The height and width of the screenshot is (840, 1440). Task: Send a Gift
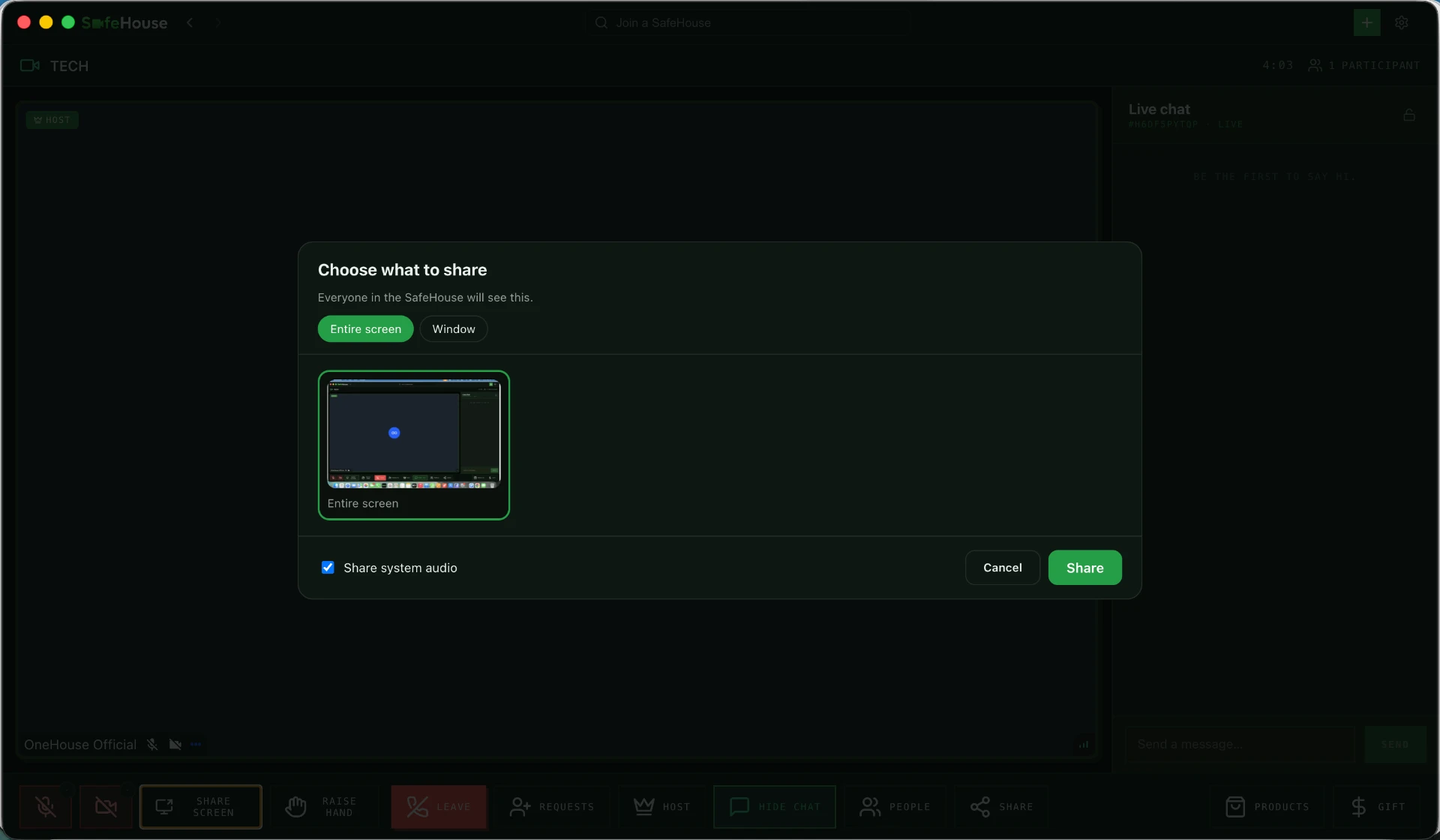[1377, 807]
